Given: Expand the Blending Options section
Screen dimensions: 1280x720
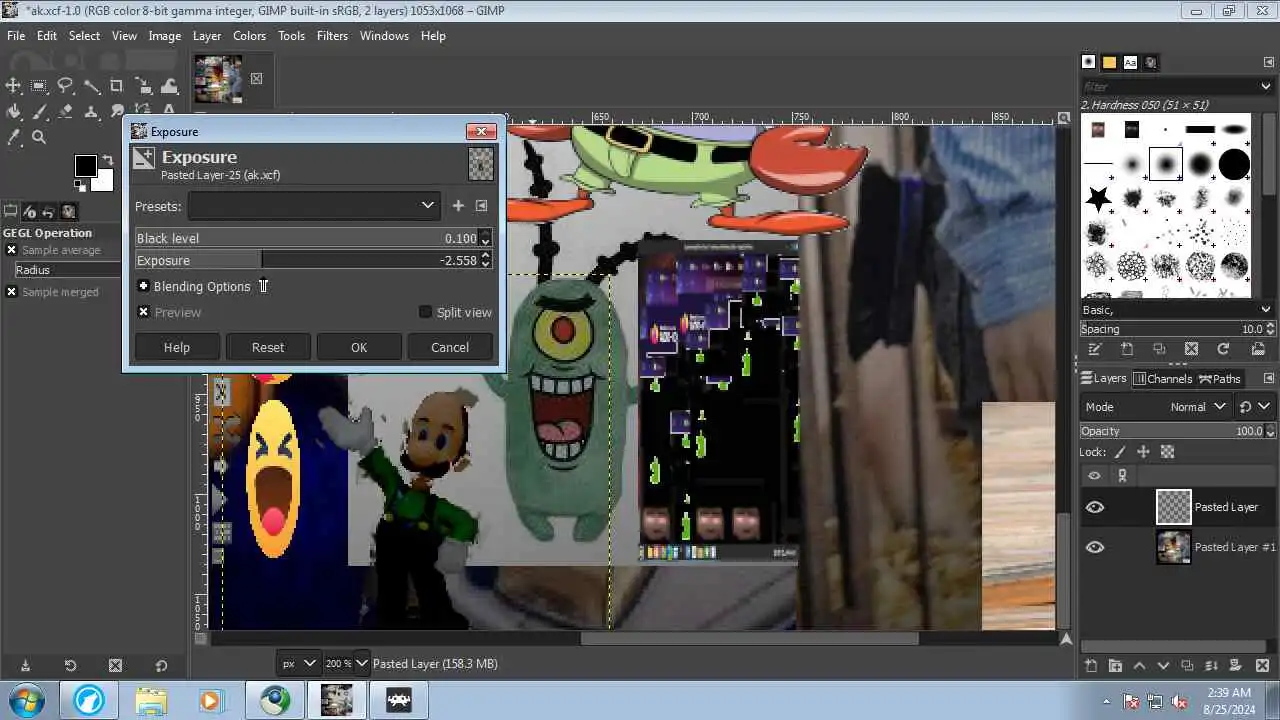Looking at the screenshot, I should [144, 286].
